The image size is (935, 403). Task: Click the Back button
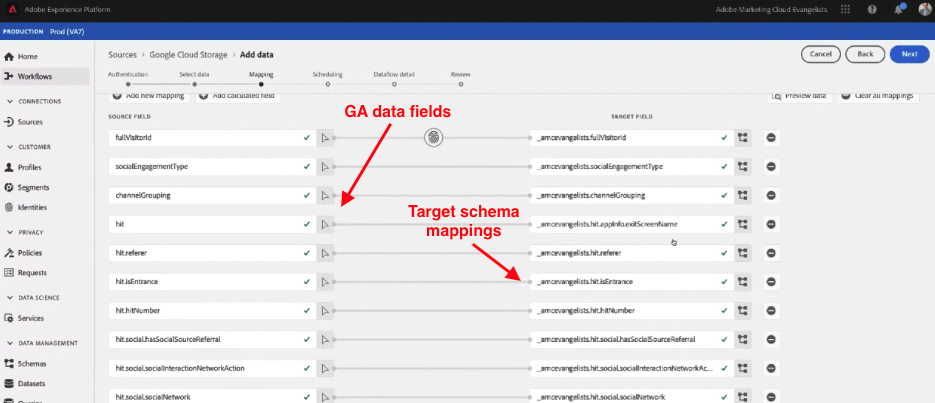[x=865, y=54]
